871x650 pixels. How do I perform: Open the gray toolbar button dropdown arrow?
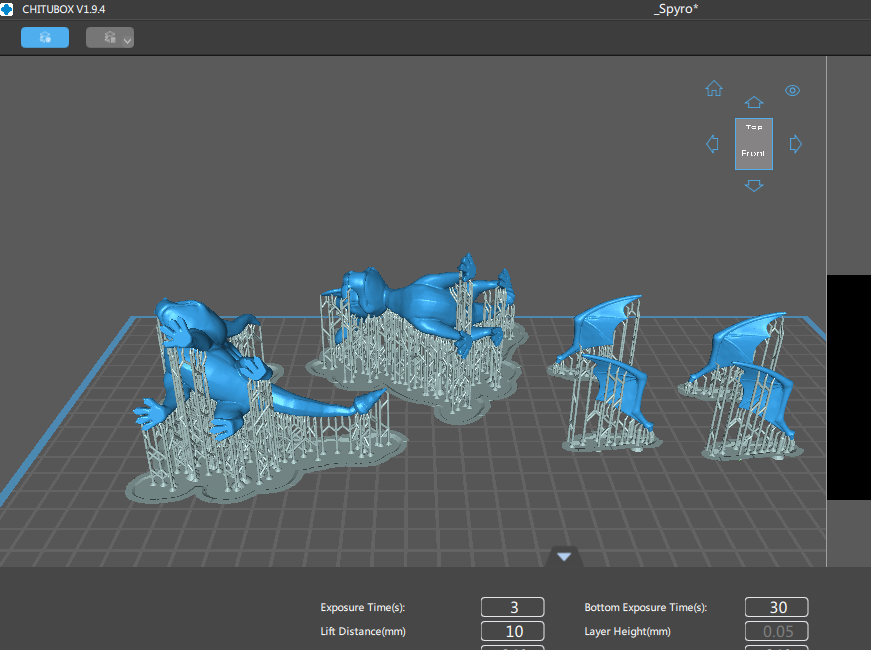127,41
